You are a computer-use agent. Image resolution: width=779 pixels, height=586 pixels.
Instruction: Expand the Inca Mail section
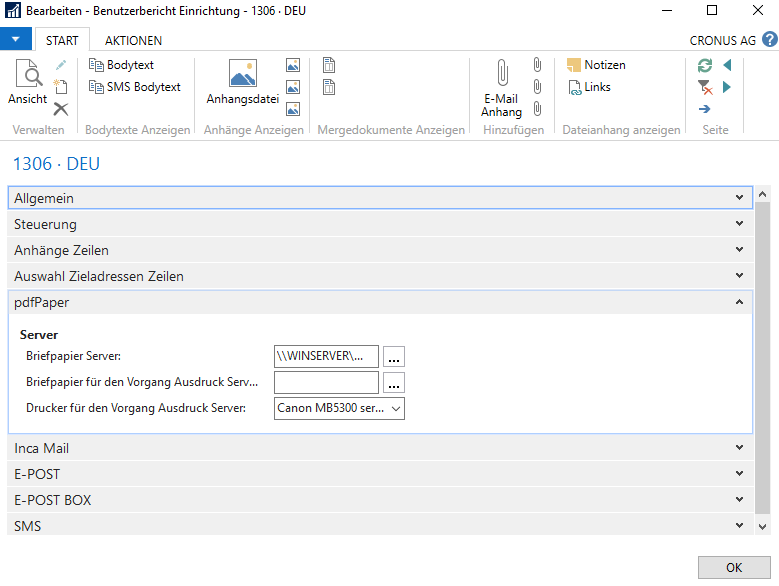381,448
